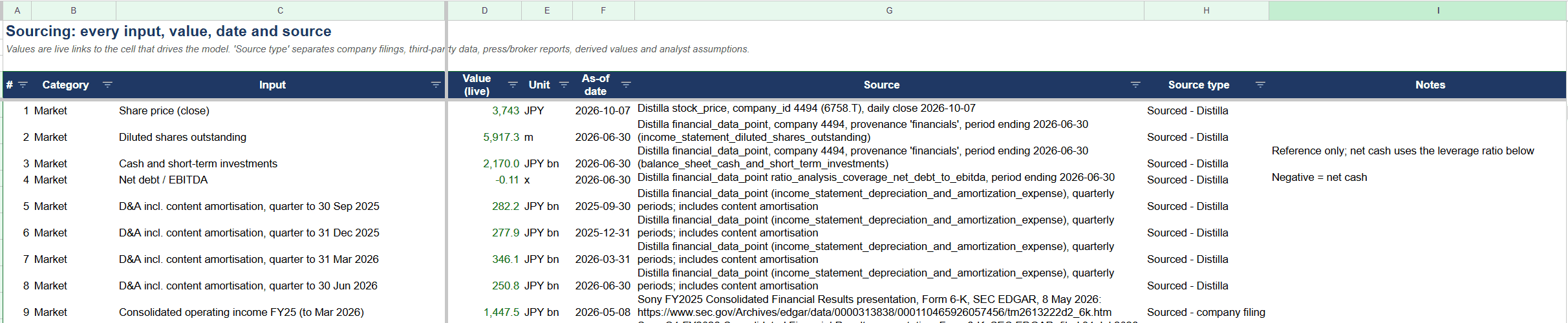Click the net debt ratio -0.11

[x=507, y=180]
